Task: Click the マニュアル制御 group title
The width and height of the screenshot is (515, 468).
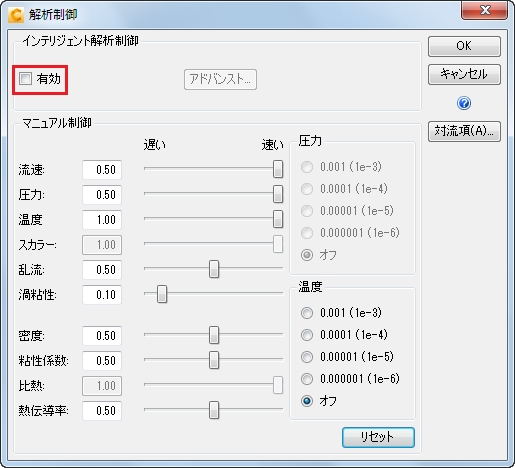Action: (57, 123)
